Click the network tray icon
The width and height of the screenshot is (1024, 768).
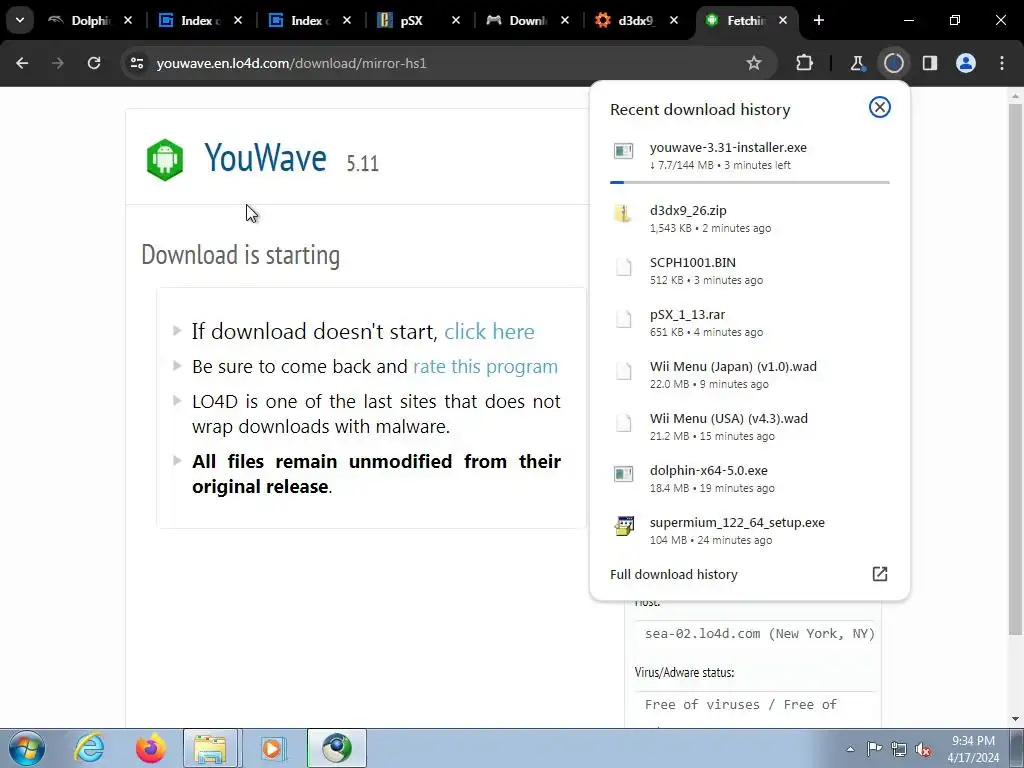tap(899, 749)
